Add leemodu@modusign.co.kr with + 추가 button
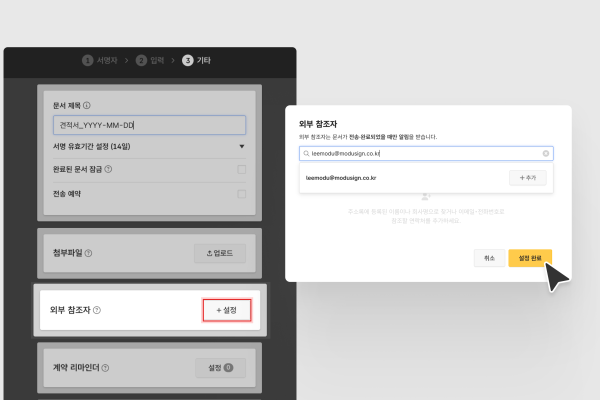The width and height of the screenshot is (600, 400). coord(527,177)
